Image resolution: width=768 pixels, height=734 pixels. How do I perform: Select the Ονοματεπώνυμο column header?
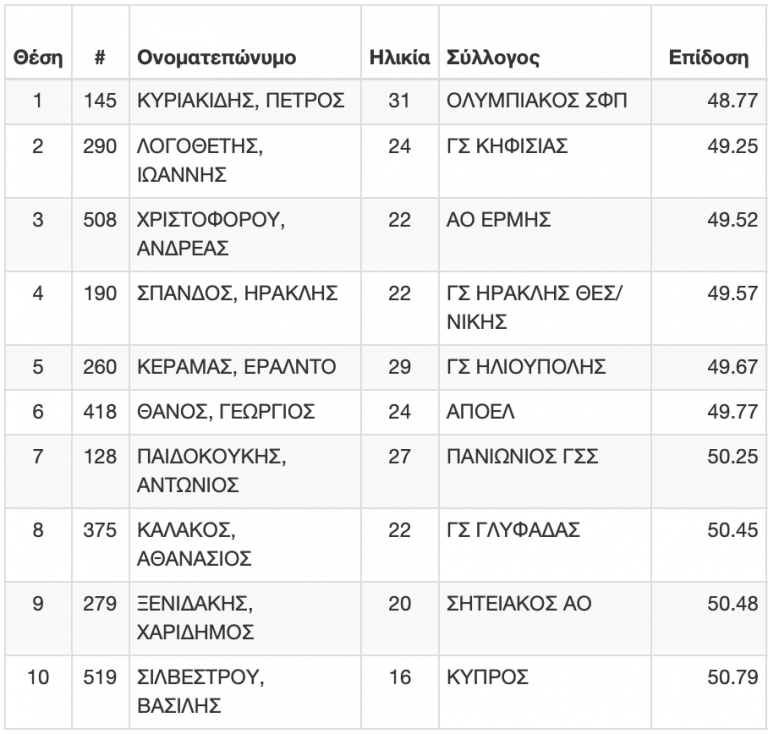click(x=216, y=57)
